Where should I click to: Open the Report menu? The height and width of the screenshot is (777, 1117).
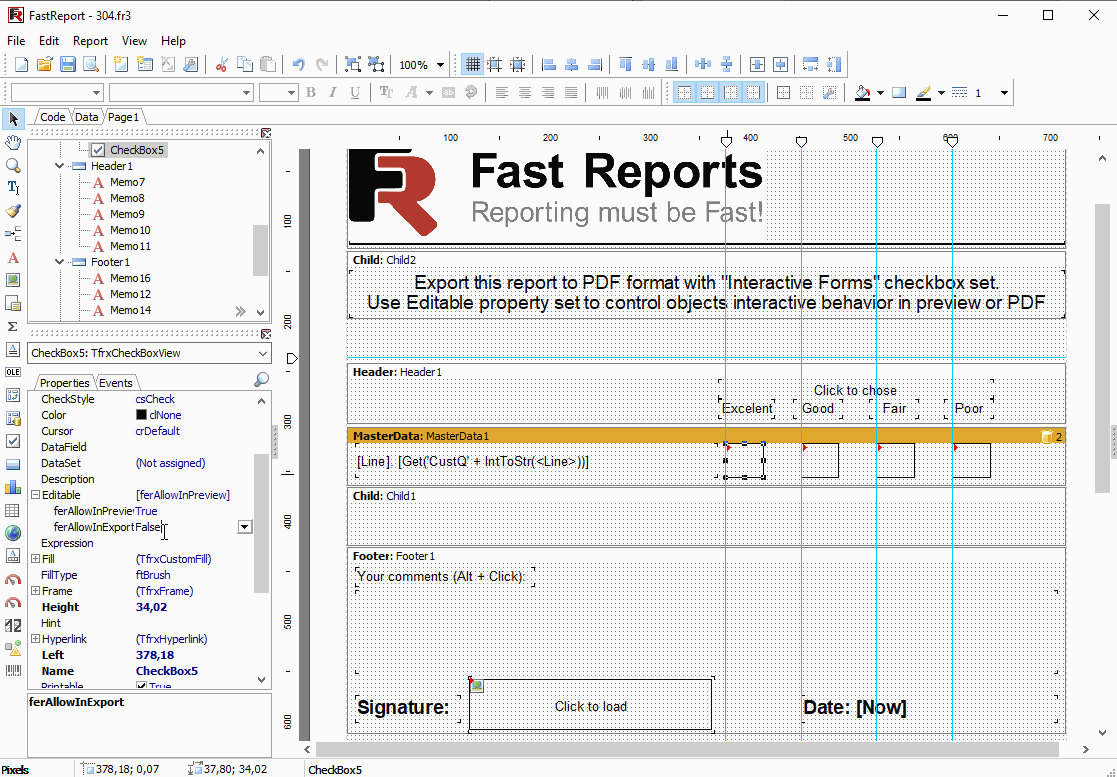click(90, 41)
